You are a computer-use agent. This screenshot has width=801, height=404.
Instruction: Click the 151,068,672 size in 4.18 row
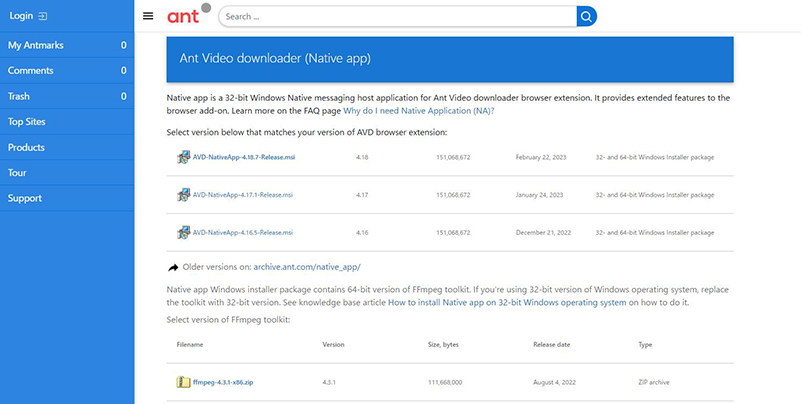[x=453, y=157]
